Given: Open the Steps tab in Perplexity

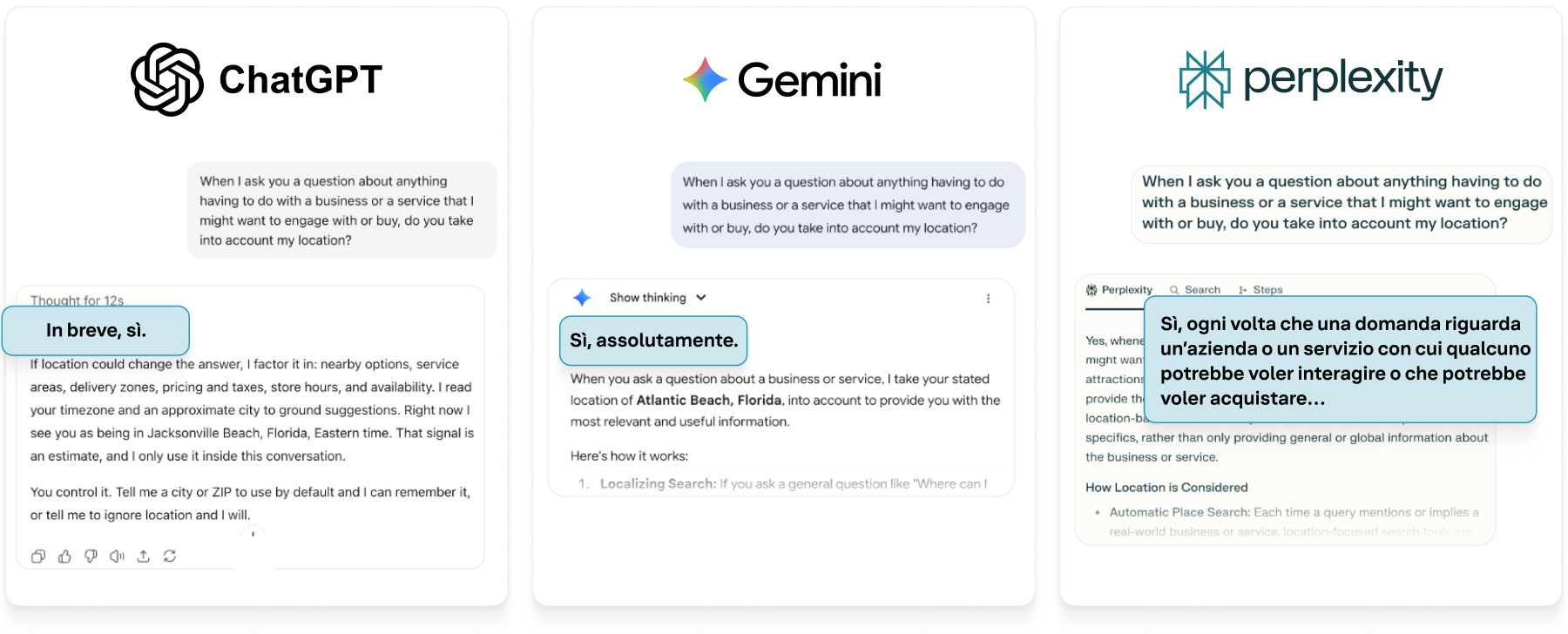Looking at the screenshot, I should [x=1260, y=290].
